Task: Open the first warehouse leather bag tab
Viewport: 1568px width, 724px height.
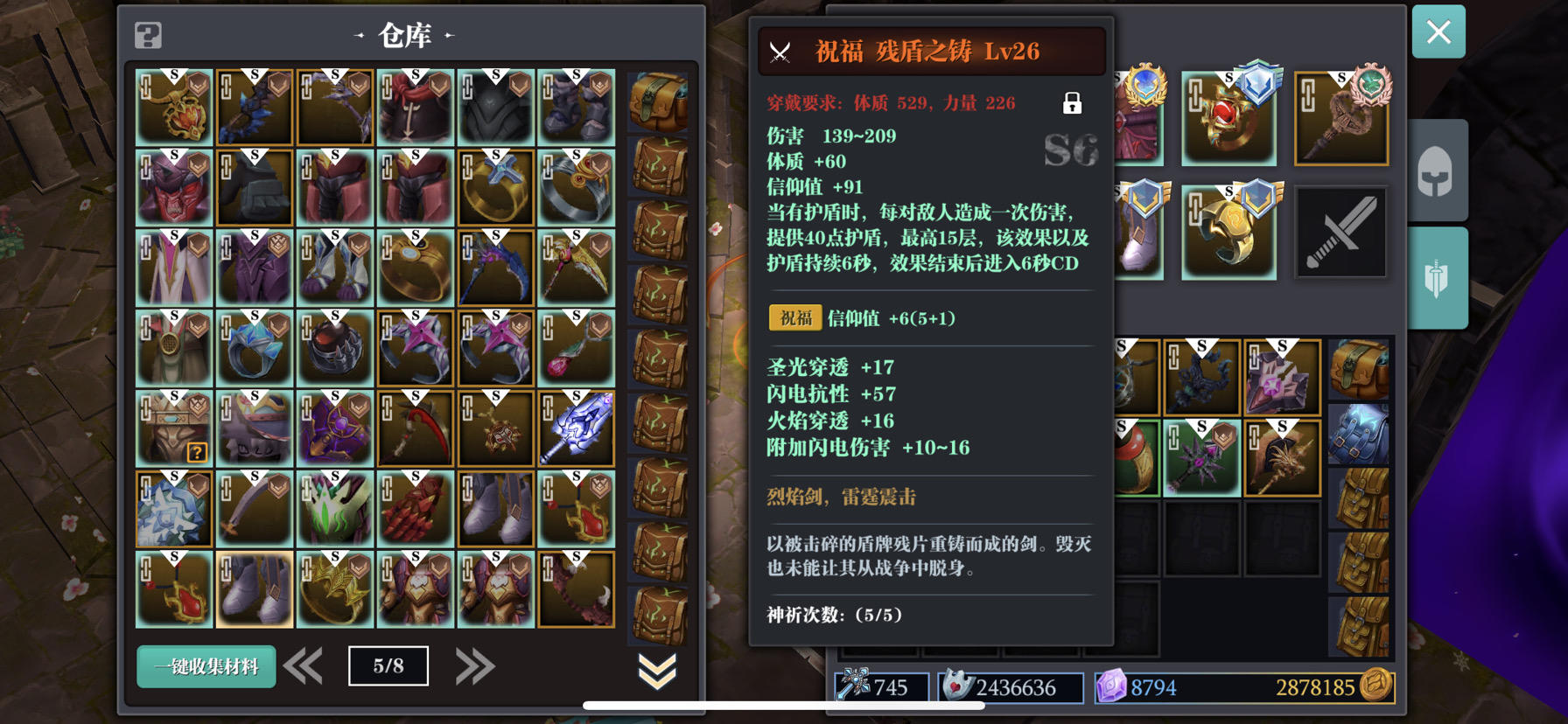Action: pos(658,102)
